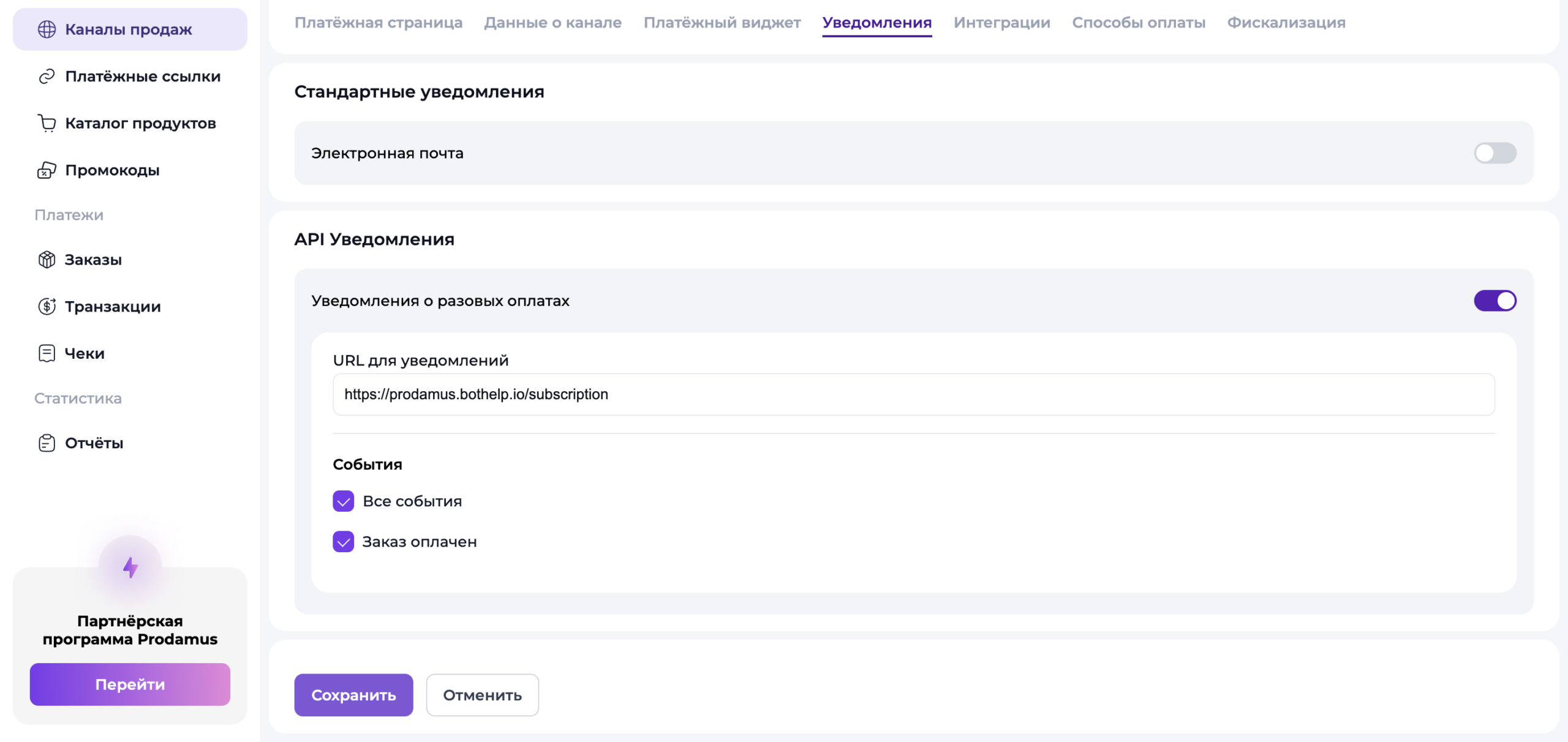
Task: Open Платёжные ссылки in the sidebar
Action: [x=130, y=77]
